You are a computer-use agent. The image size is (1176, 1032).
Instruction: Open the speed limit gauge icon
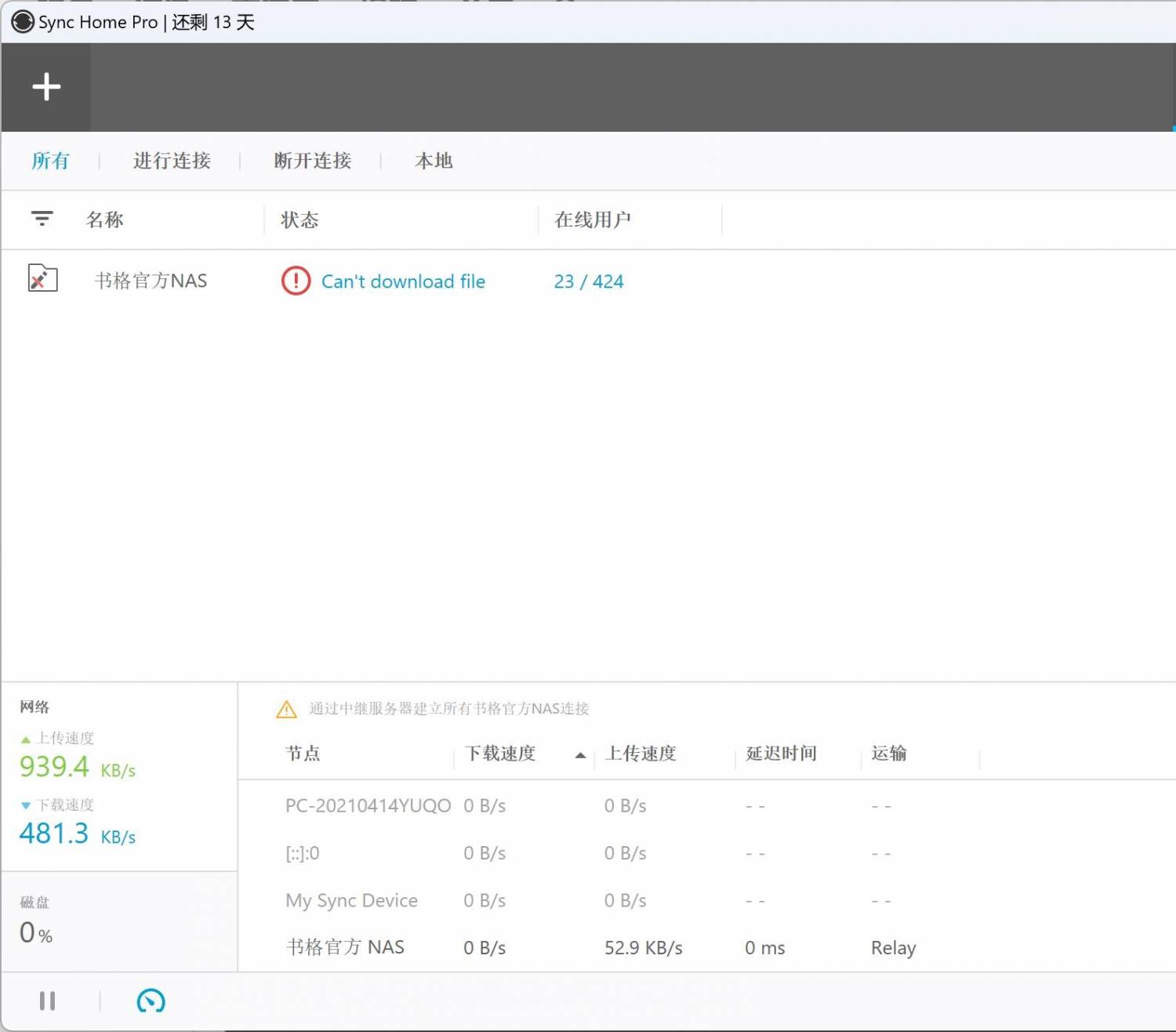151,1001
